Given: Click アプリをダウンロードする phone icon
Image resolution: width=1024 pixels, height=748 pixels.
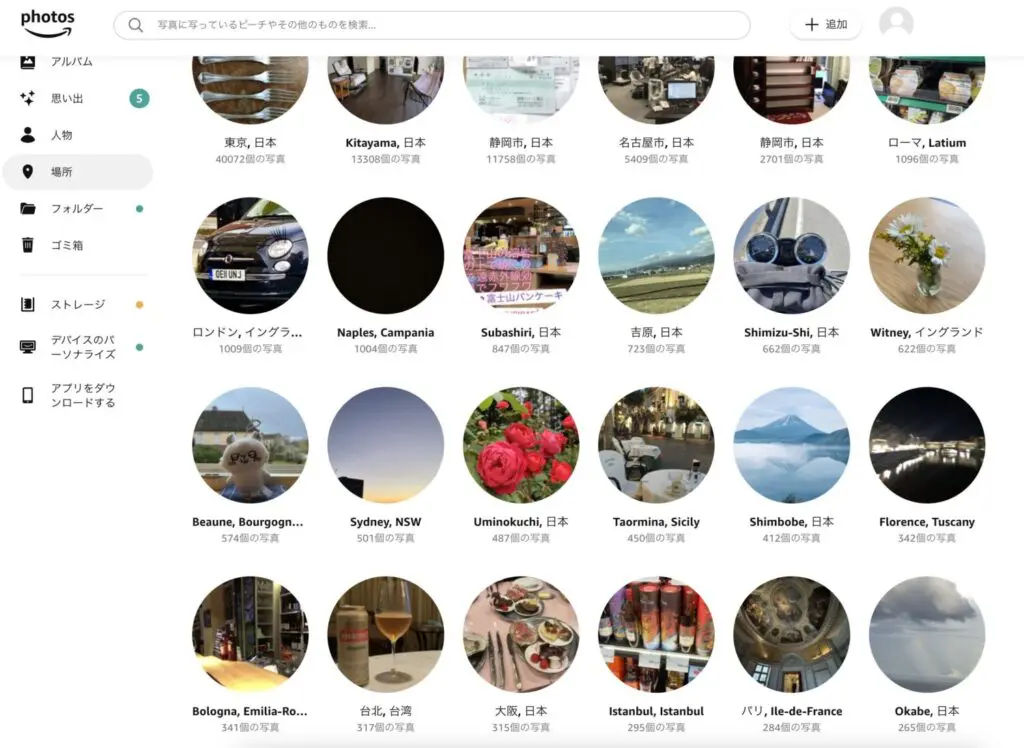Looking at the screenshot, I should [27, 395].
